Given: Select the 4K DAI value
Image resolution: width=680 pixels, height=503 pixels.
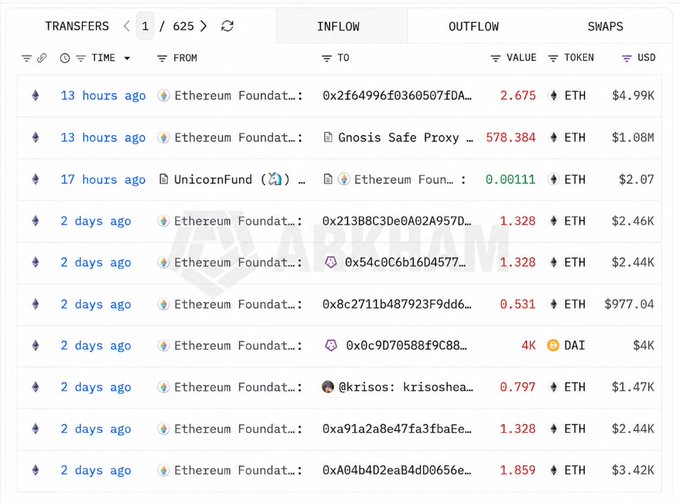Looking at the screenshot, I should click(528, 346).
